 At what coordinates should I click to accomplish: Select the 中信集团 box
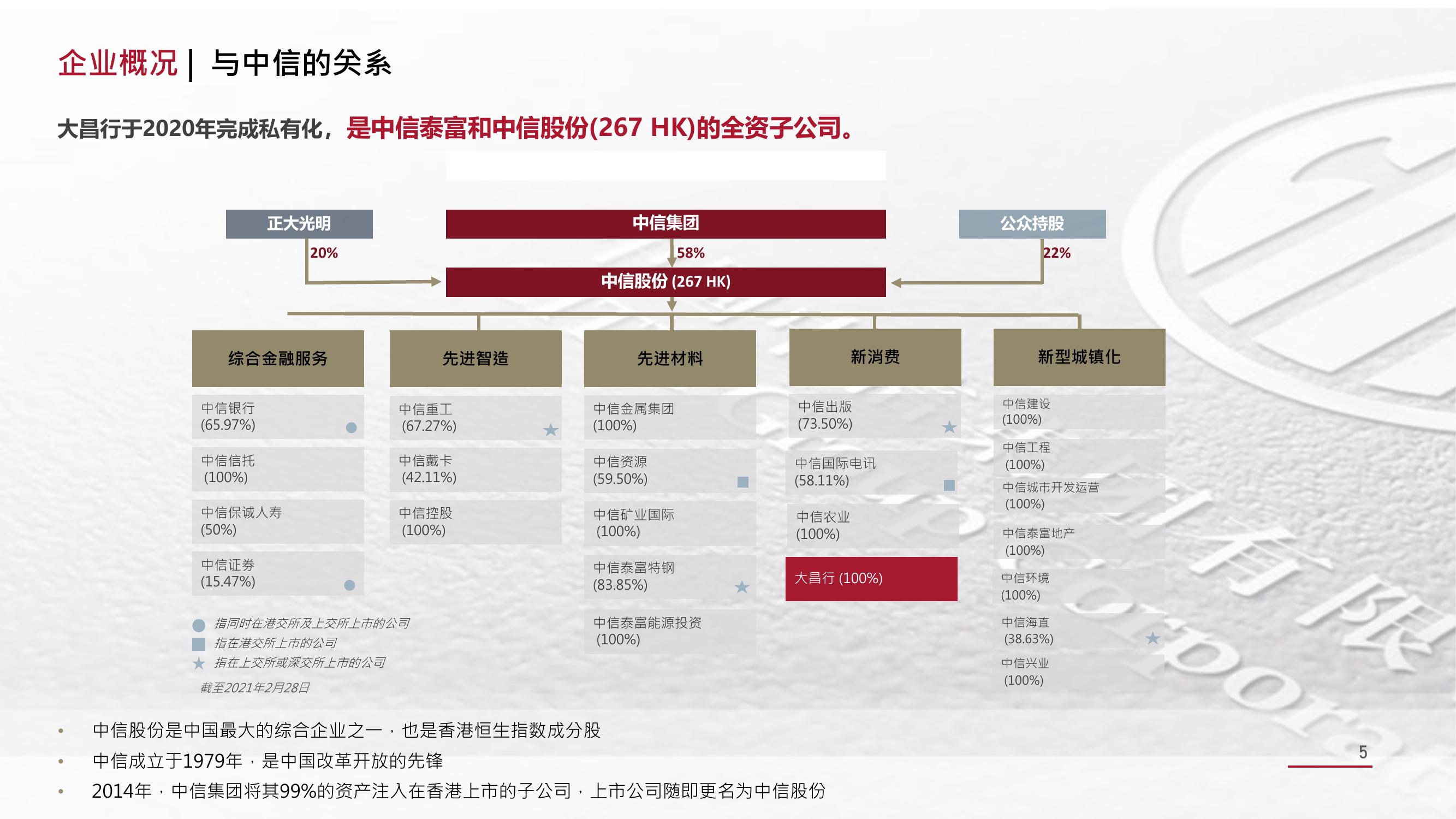click(665, 224)
